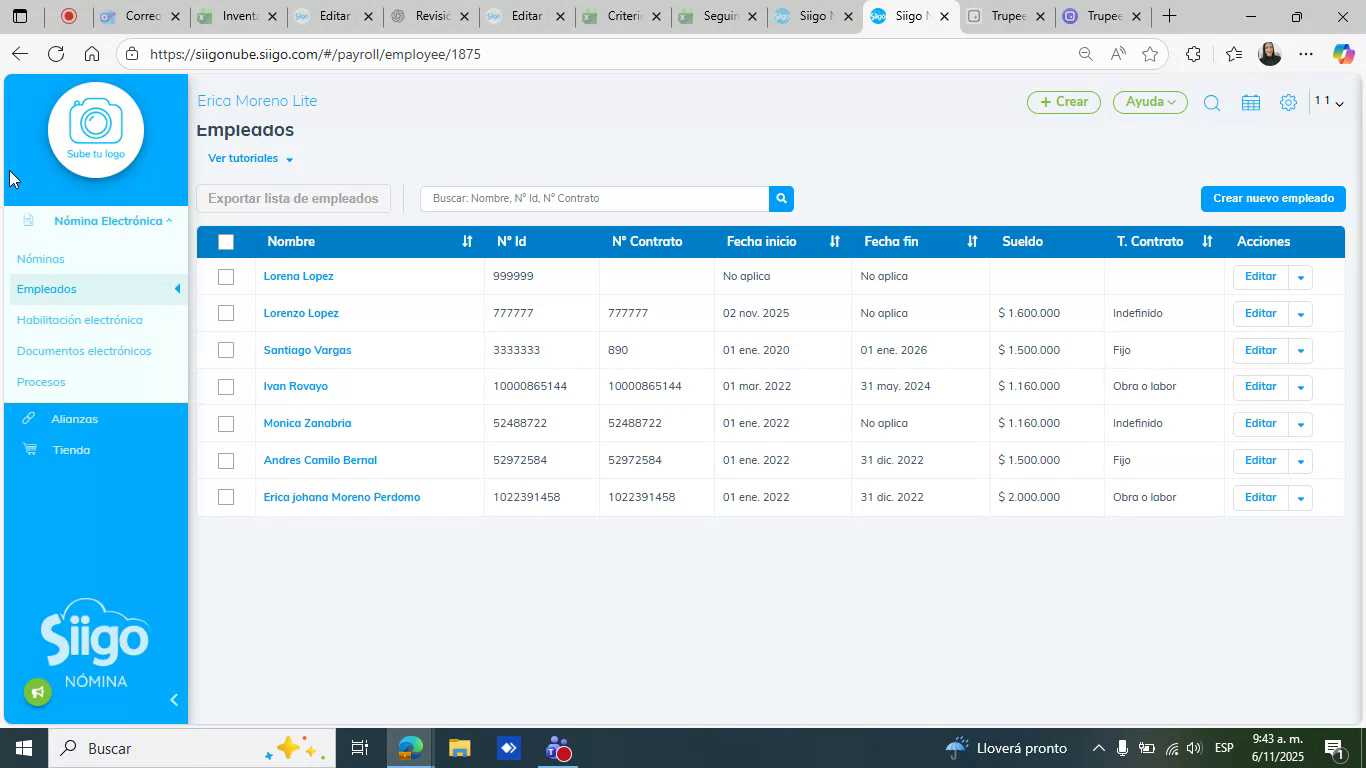Check the Lorenzo Lopez row checkbox

tap(226, 313)
